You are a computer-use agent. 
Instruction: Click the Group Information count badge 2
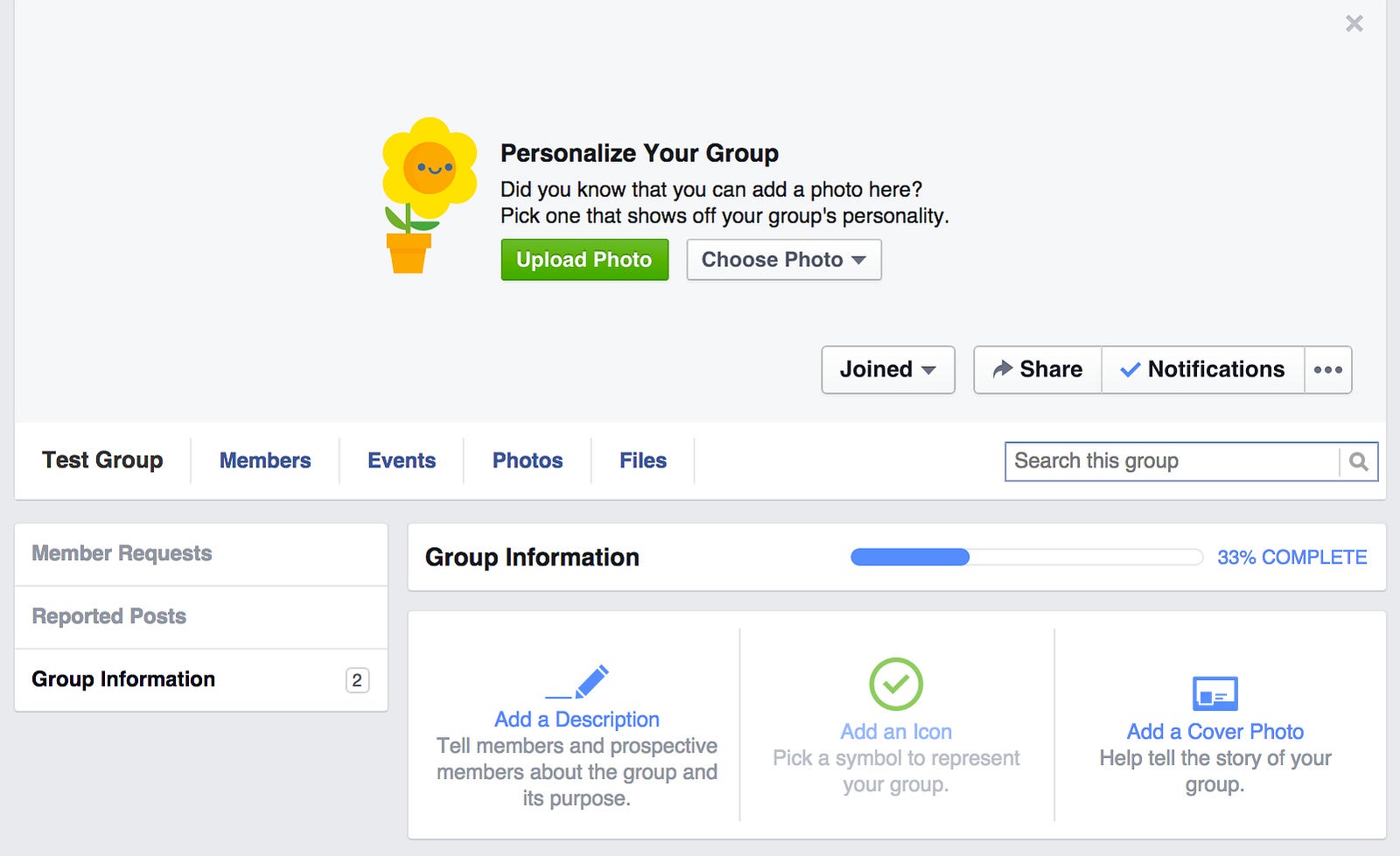[357, 680]
